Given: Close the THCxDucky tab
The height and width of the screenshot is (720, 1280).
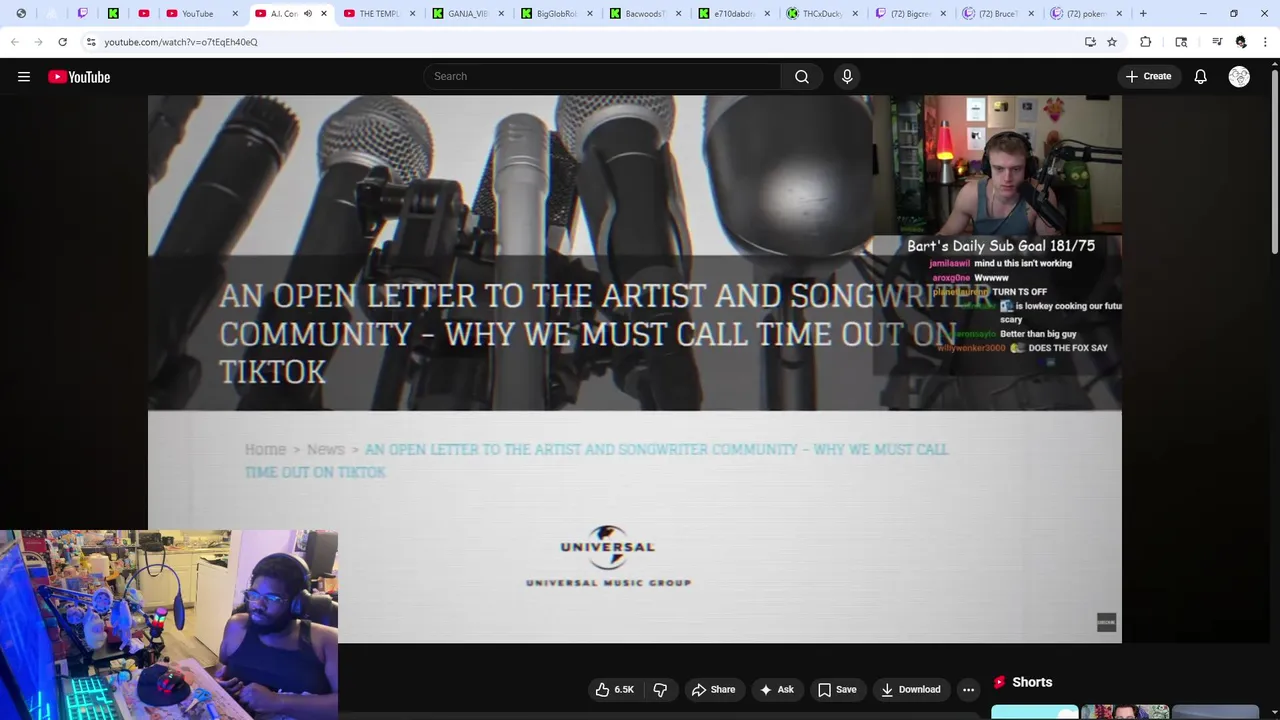Looking at the screenshot, I should point(855,14).
